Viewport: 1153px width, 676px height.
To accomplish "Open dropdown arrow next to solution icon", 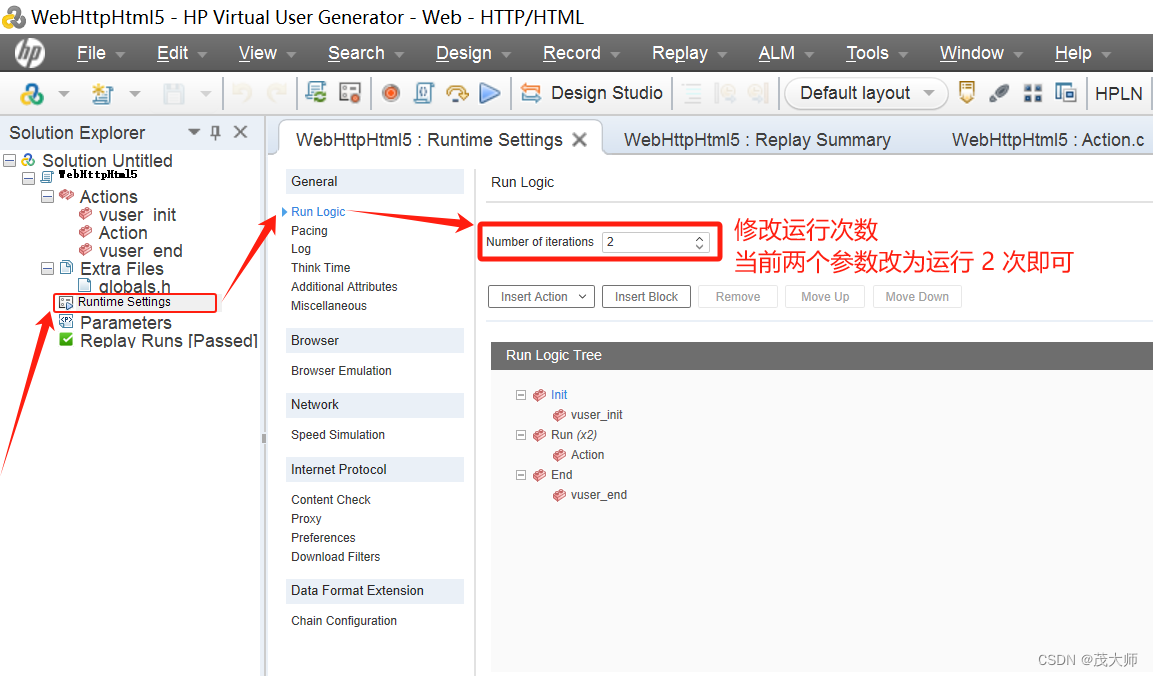I will [x=64, y=94].
